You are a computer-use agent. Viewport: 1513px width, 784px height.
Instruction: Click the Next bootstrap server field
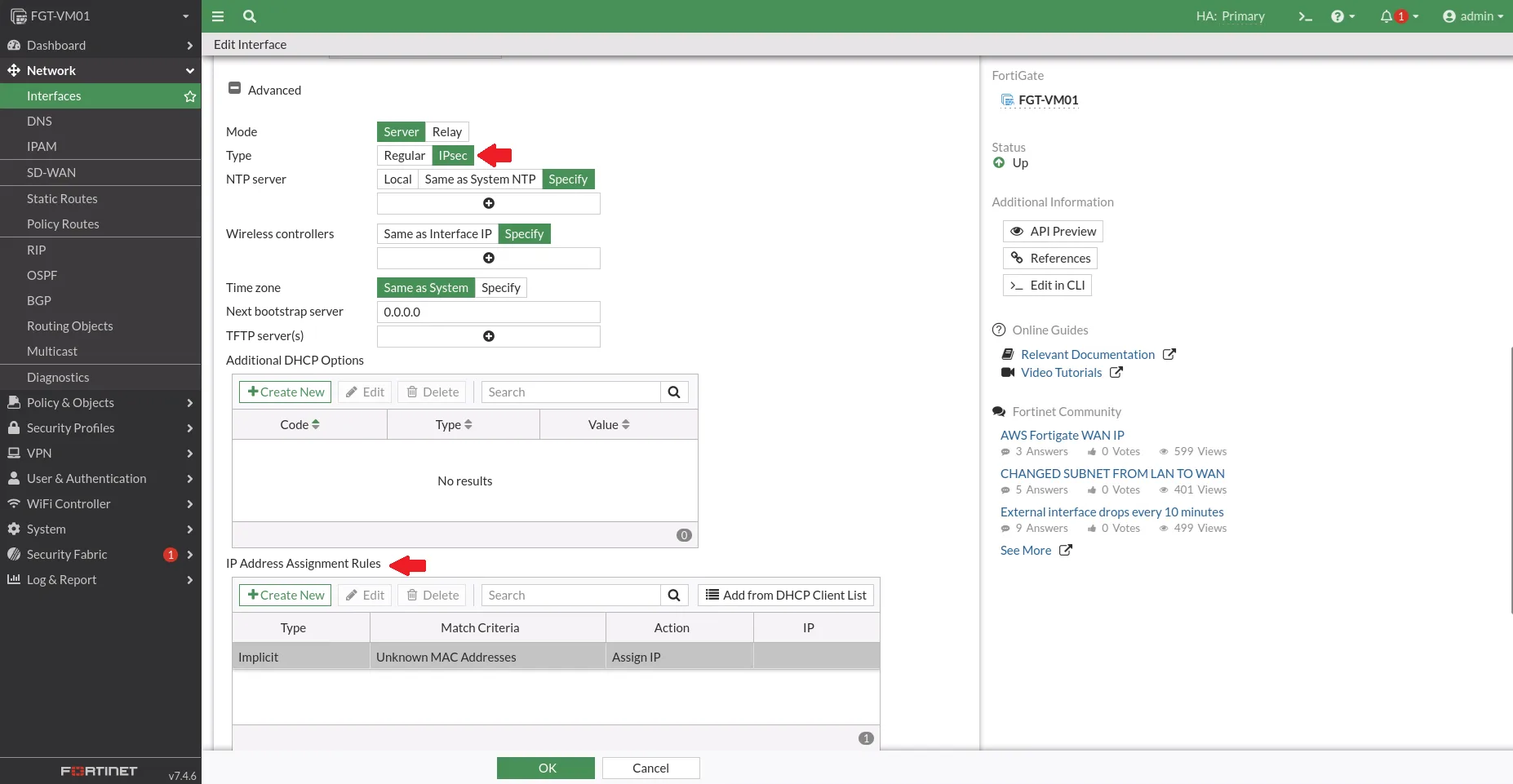(x=488, y=312)
